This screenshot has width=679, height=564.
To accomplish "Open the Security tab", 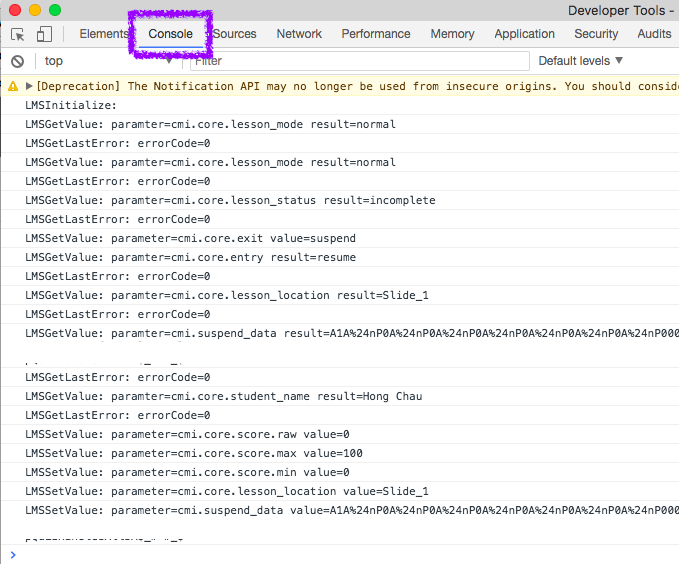I will 596,34.
